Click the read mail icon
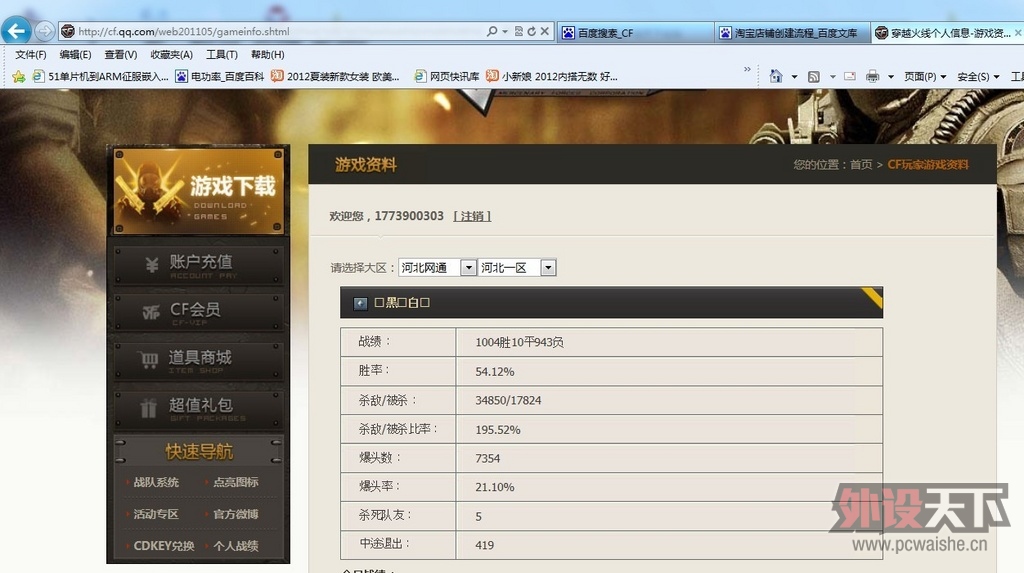This screenshot has width=1024, height=573. pyautogui.click(x=850, y=76)
